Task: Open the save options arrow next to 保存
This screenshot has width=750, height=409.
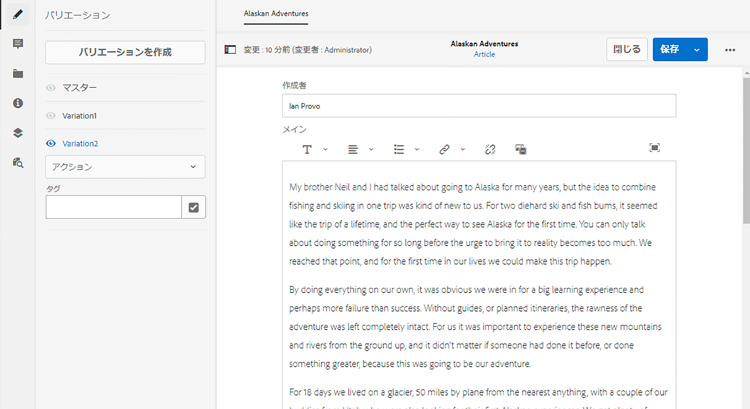Action: (x=697, y=50)
